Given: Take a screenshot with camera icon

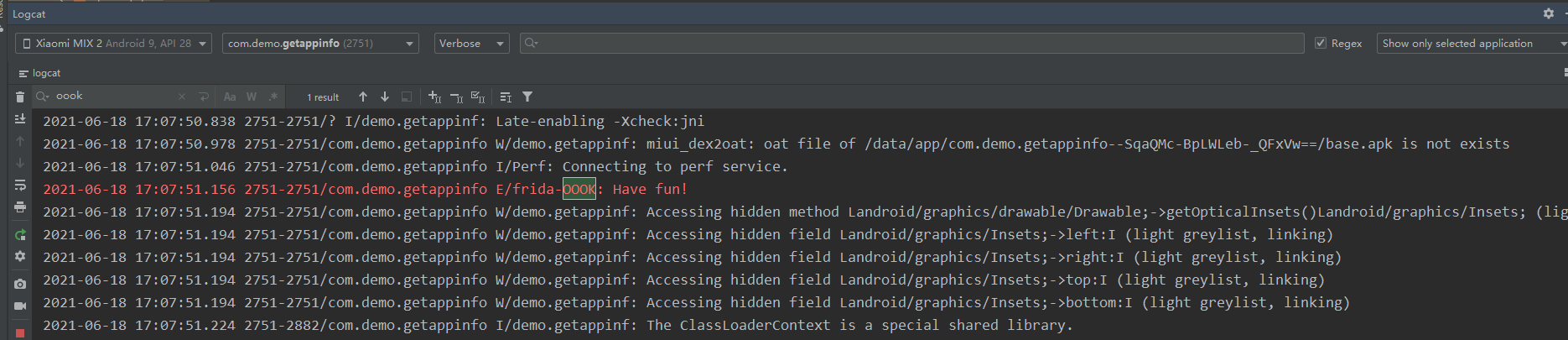Looking at the screenshot, I should pyautogui.click(x=20, y=284).
